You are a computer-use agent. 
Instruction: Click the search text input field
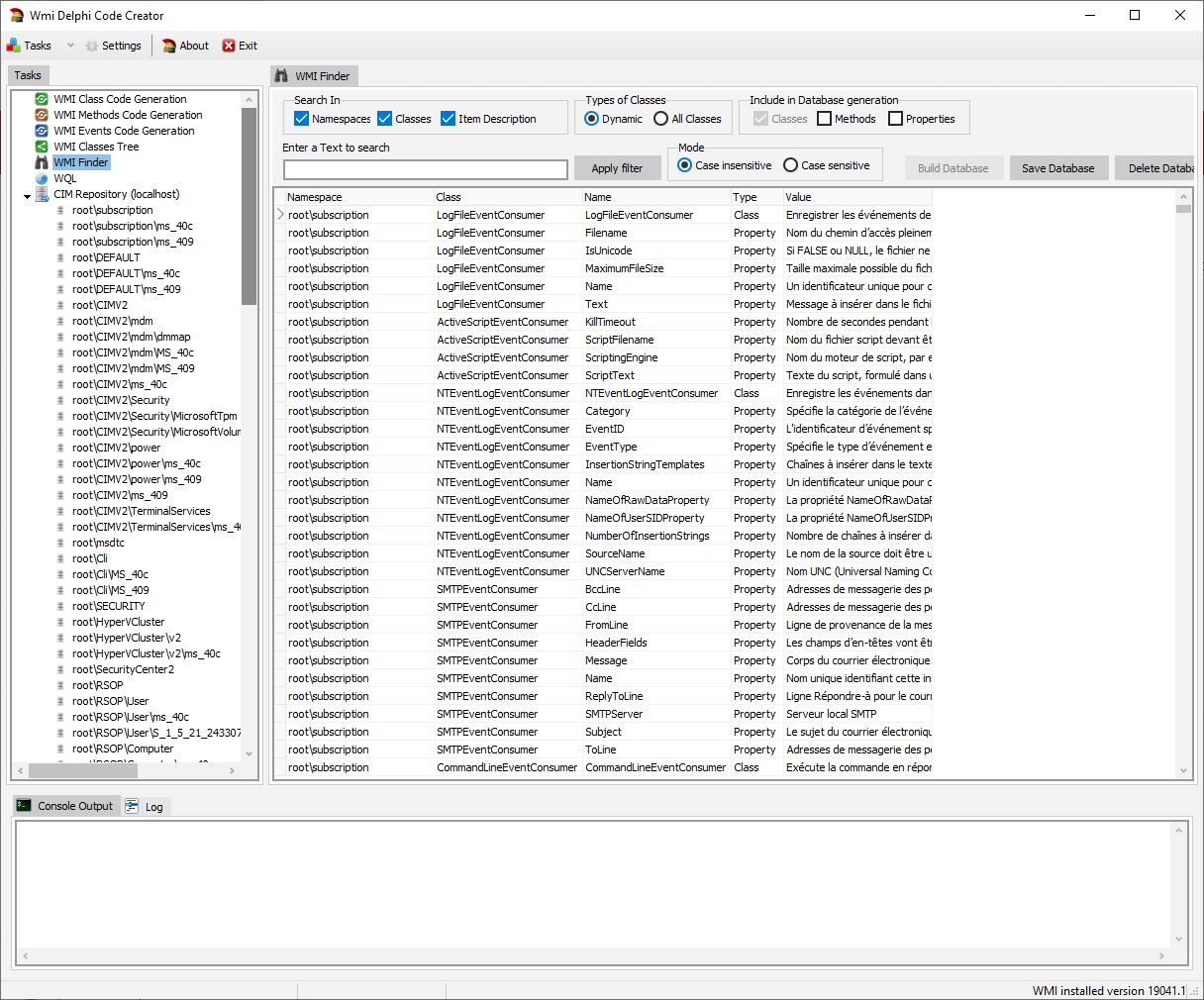[x=425, y=169]
